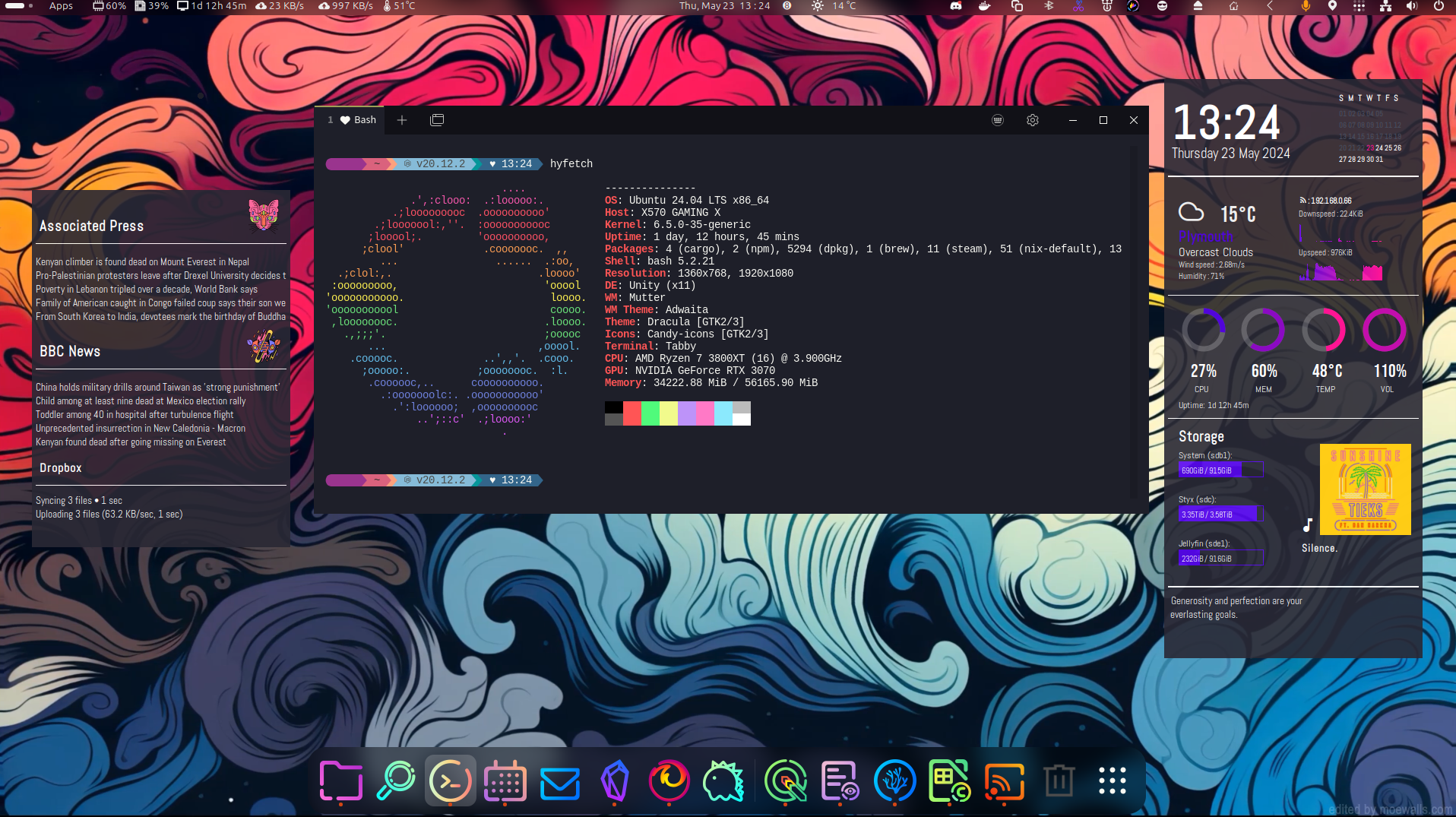Open Tabby settings gear

pyautogui.click(x=1032, y=120)
